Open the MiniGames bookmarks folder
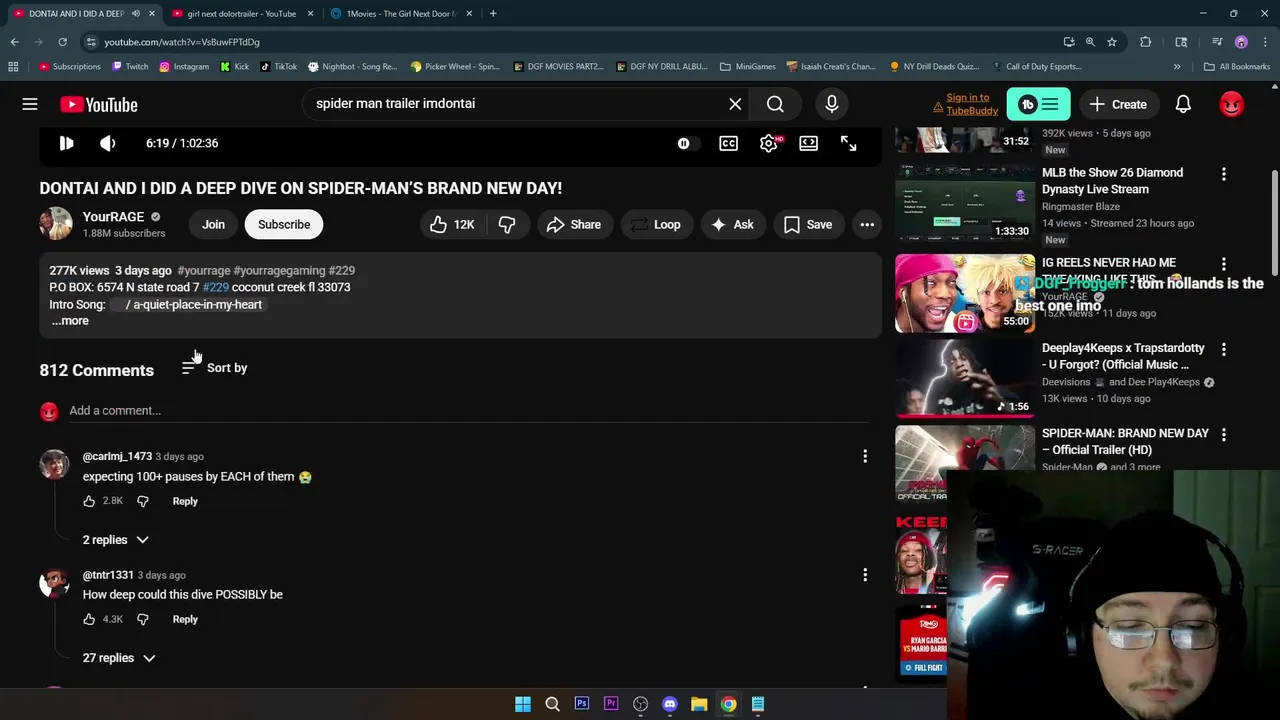Screen dimensions: 1280x720 747,67
